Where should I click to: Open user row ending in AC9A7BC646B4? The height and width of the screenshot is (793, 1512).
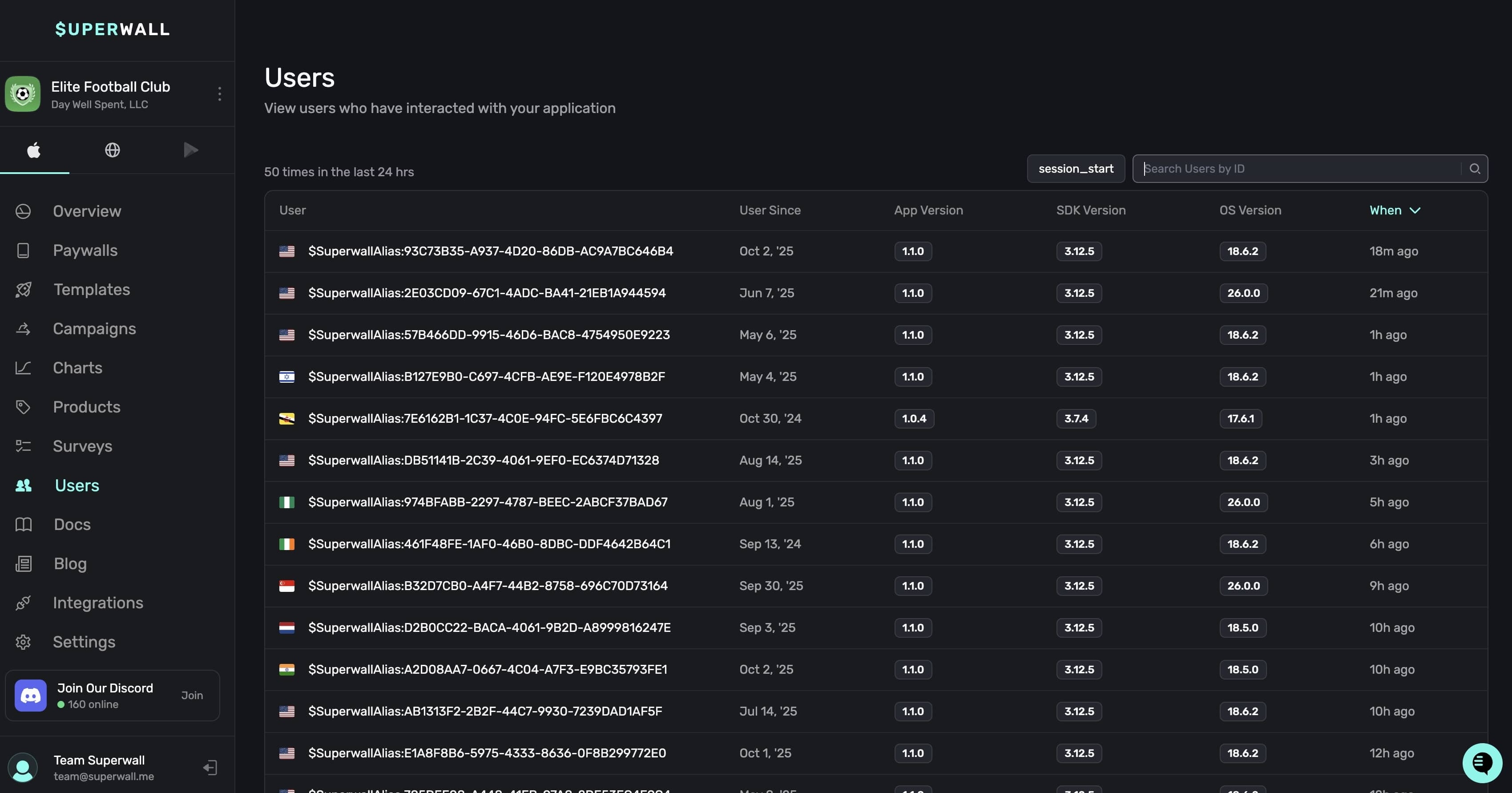point(490,251)
